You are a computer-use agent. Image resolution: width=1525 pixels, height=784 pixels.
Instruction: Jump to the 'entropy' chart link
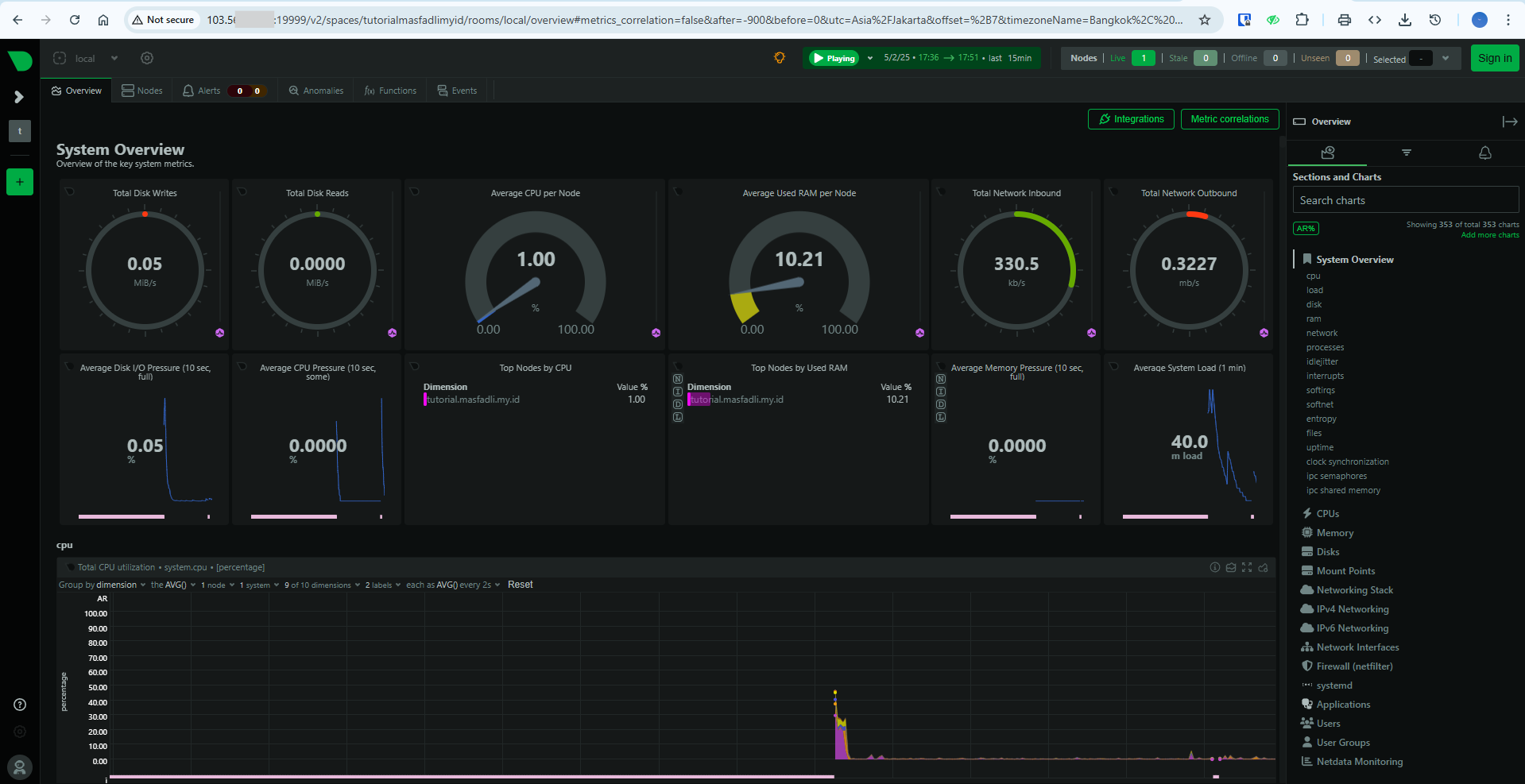pos(1321,419)
